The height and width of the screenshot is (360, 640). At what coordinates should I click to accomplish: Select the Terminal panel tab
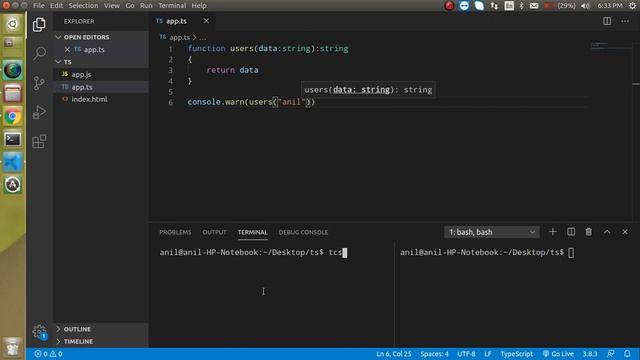point(253,232)
